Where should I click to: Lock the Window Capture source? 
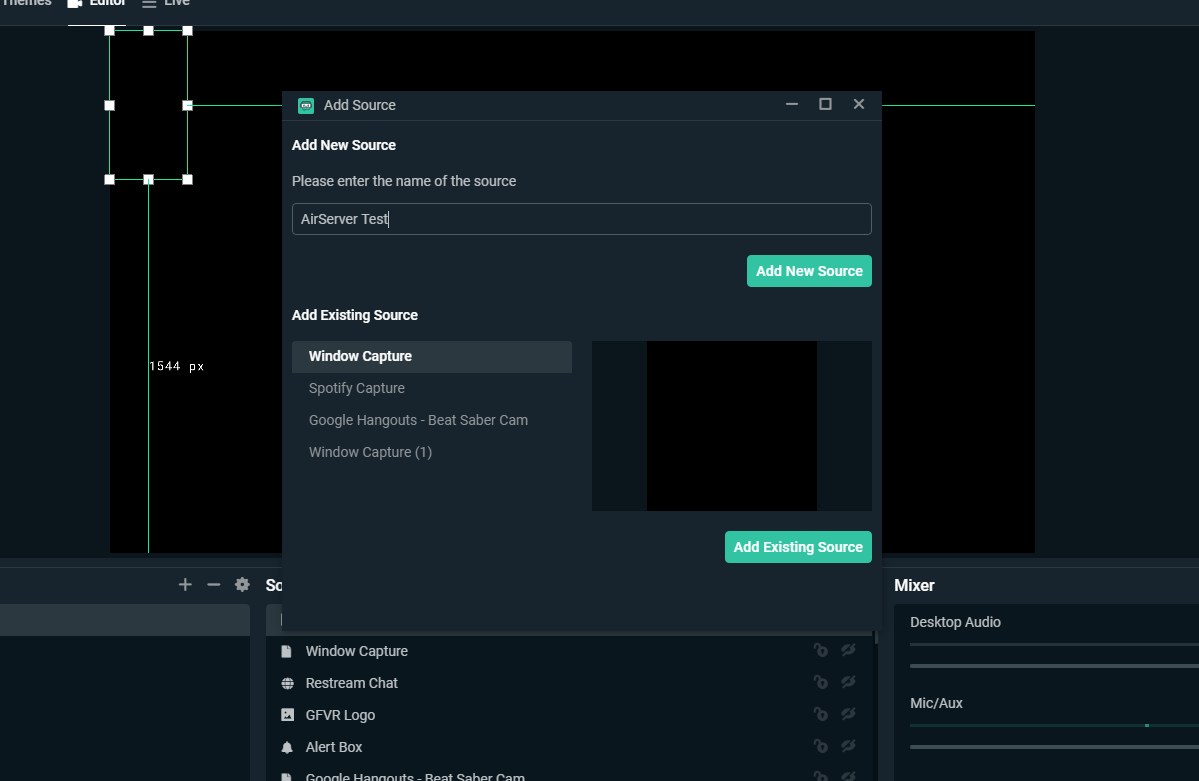pos(820,650)
